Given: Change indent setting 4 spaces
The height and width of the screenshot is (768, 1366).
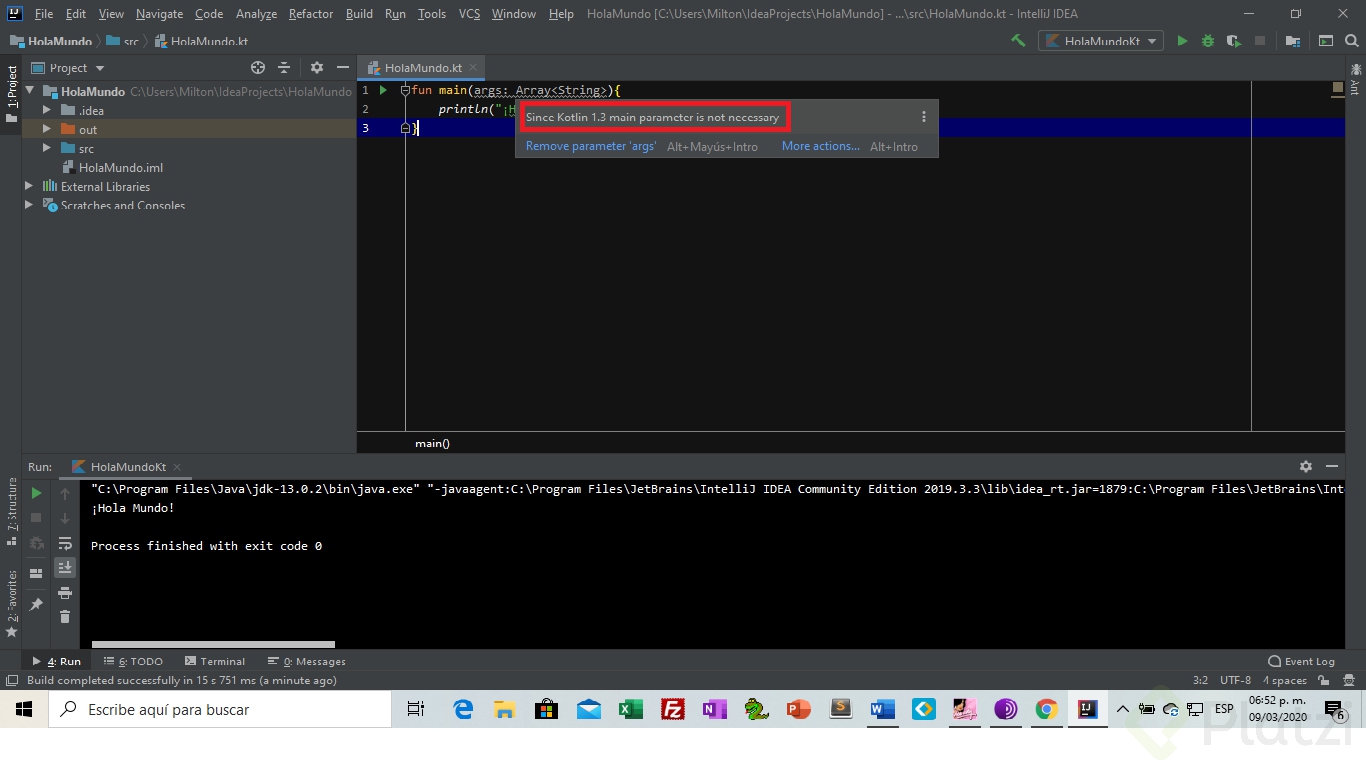Looking at the screenshot, I should [1284, 680].
